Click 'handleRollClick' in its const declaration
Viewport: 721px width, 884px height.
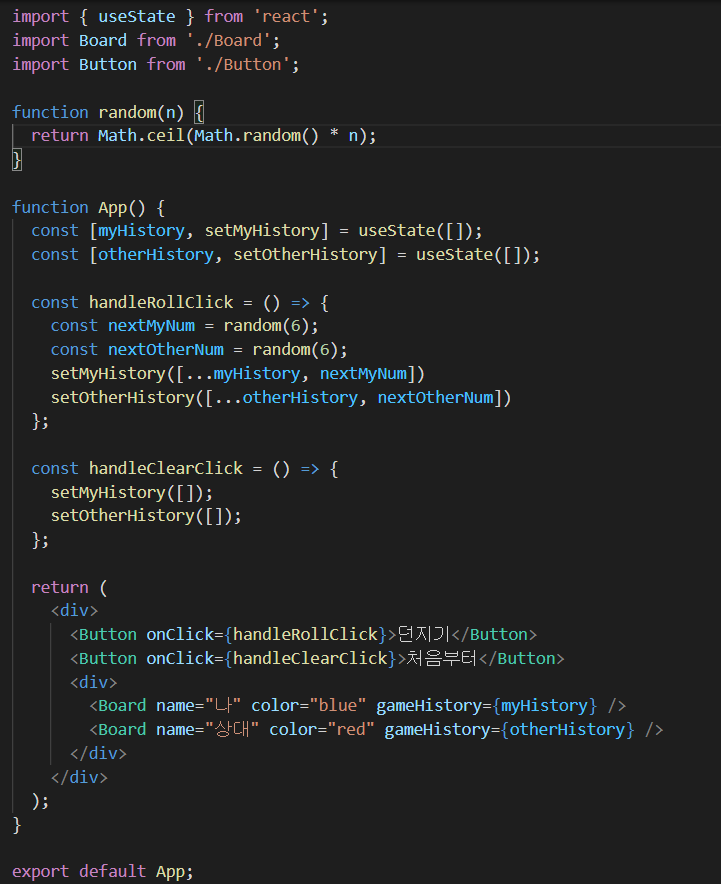click(x=161, y=302)
